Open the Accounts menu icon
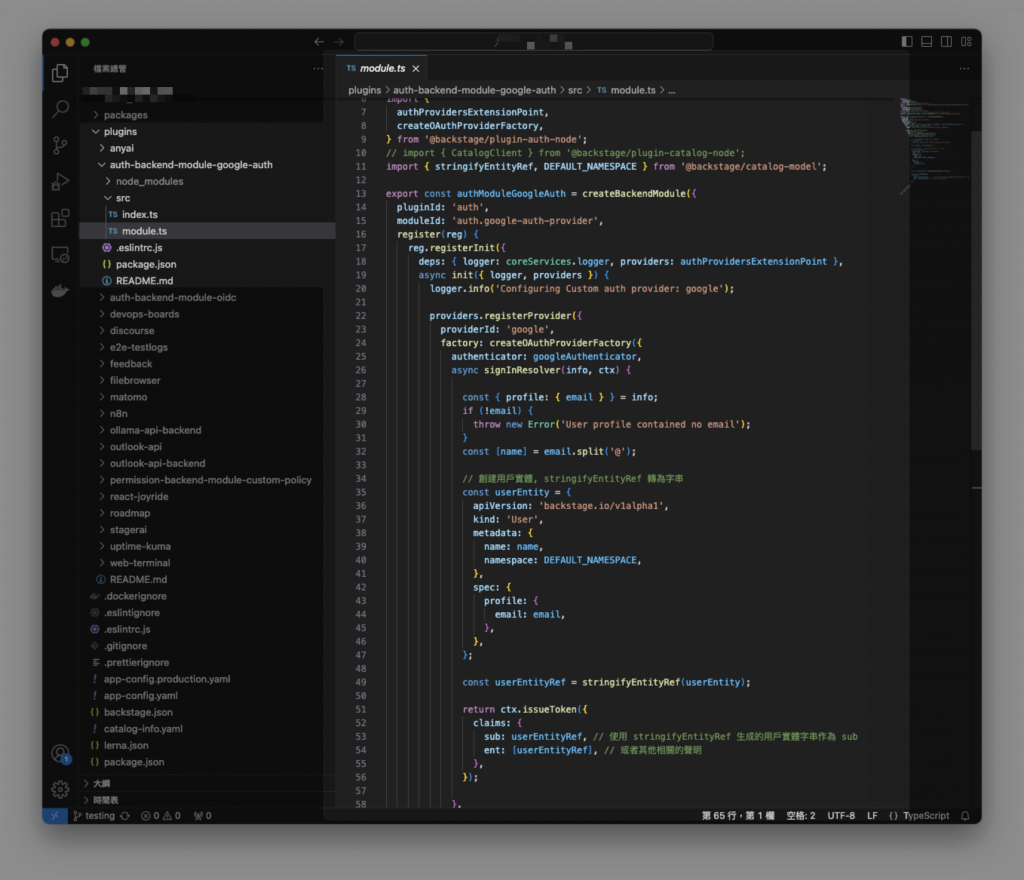 60,754
